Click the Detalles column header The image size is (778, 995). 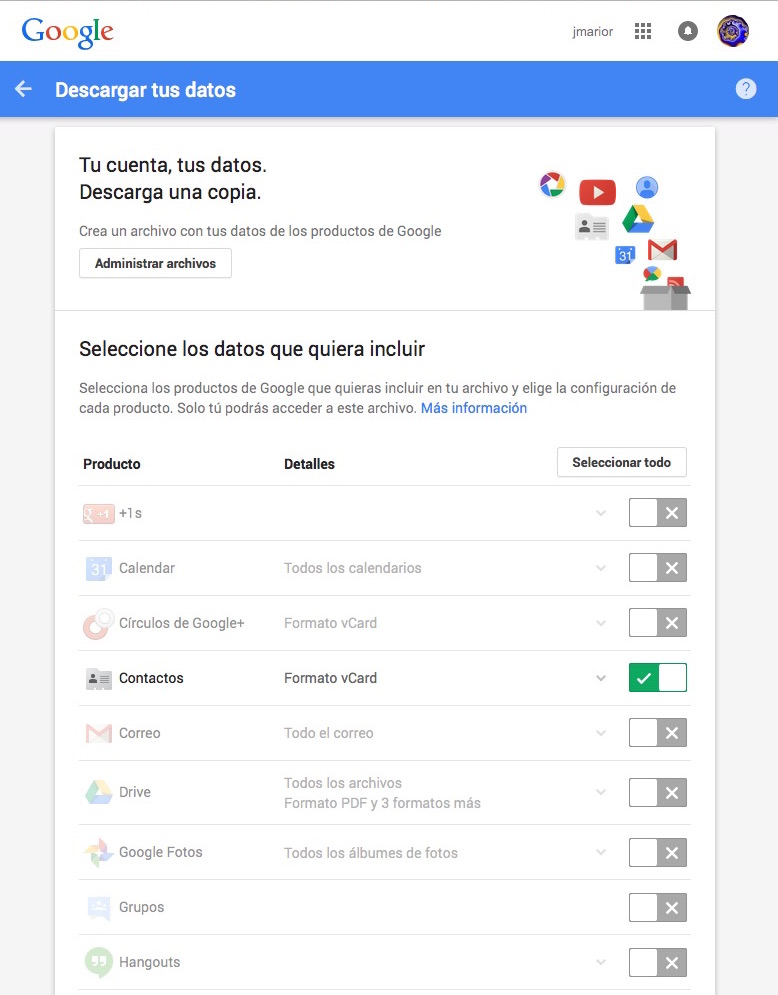point(309,464)
